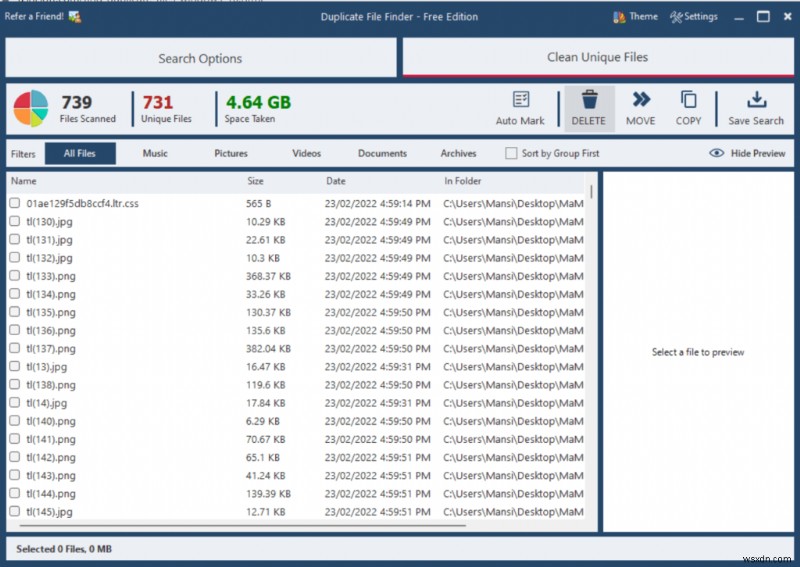Select the checkbox beside tl(137).png
Screen dimensions: 800x567
point(15,349)
